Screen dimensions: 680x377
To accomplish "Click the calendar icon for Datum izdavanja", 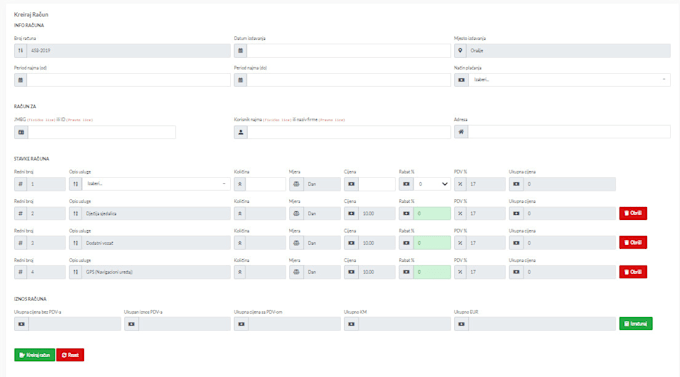I will click(241, 51).
